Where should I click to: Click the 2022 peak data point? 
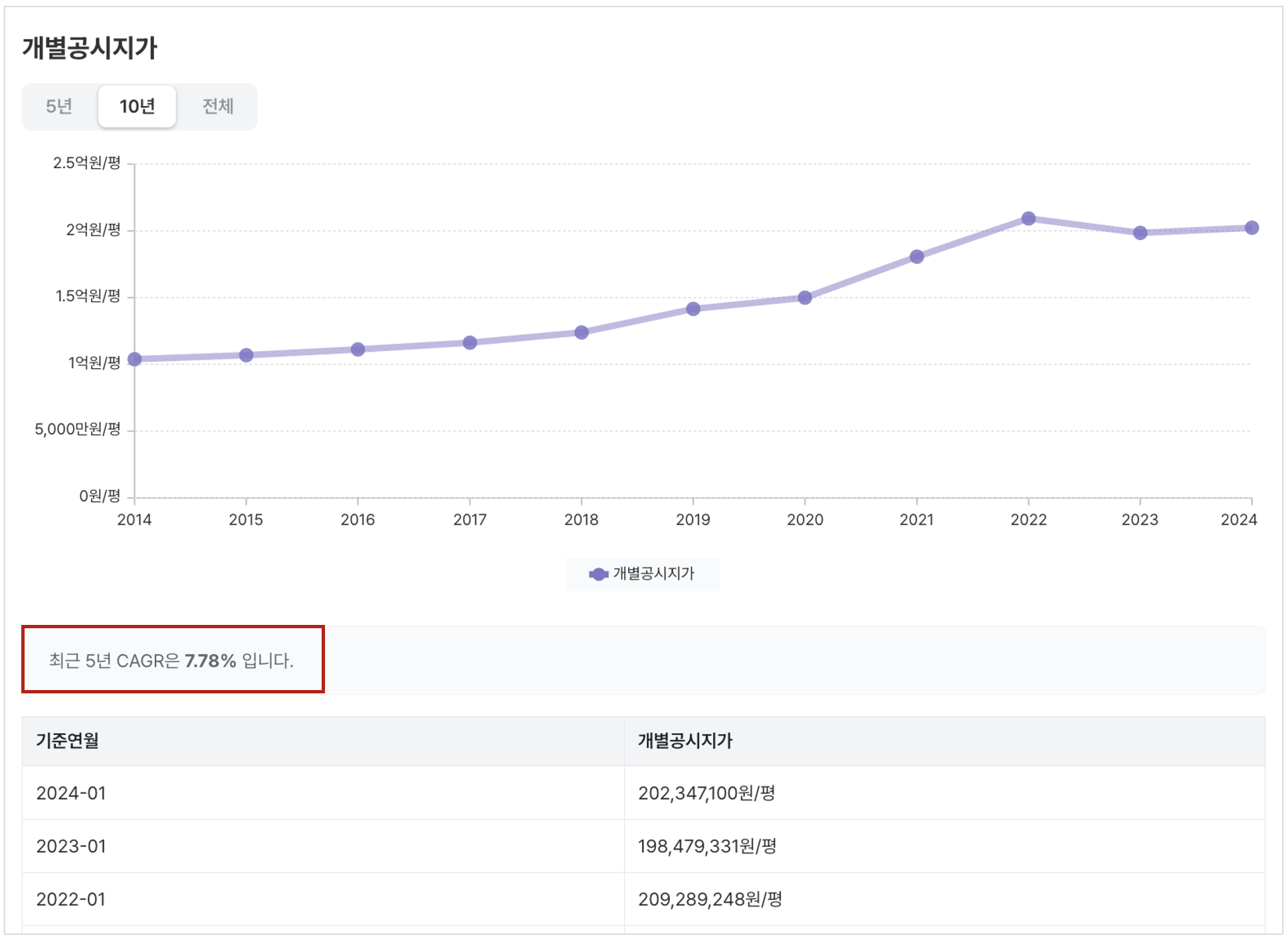tap(1028, 218)
